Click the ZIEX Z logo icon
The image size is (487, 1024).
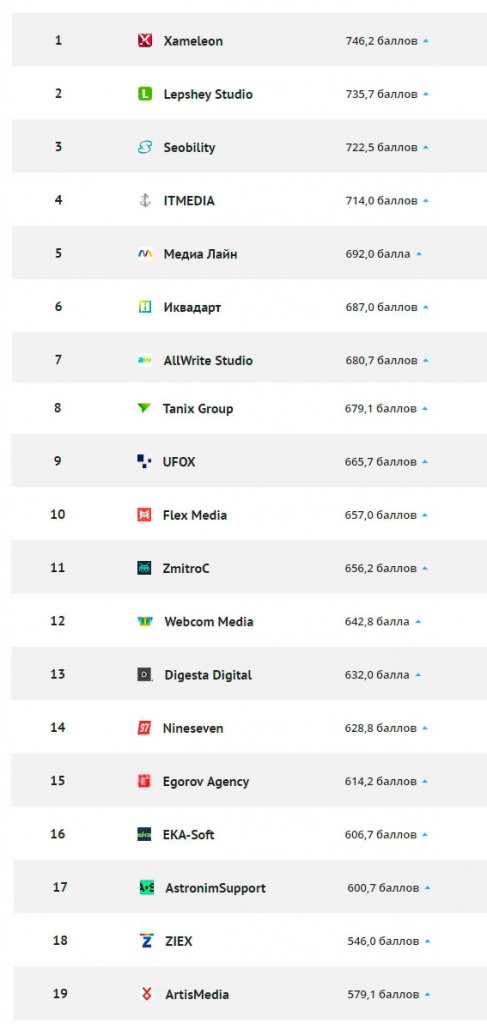tap(146, 940)
